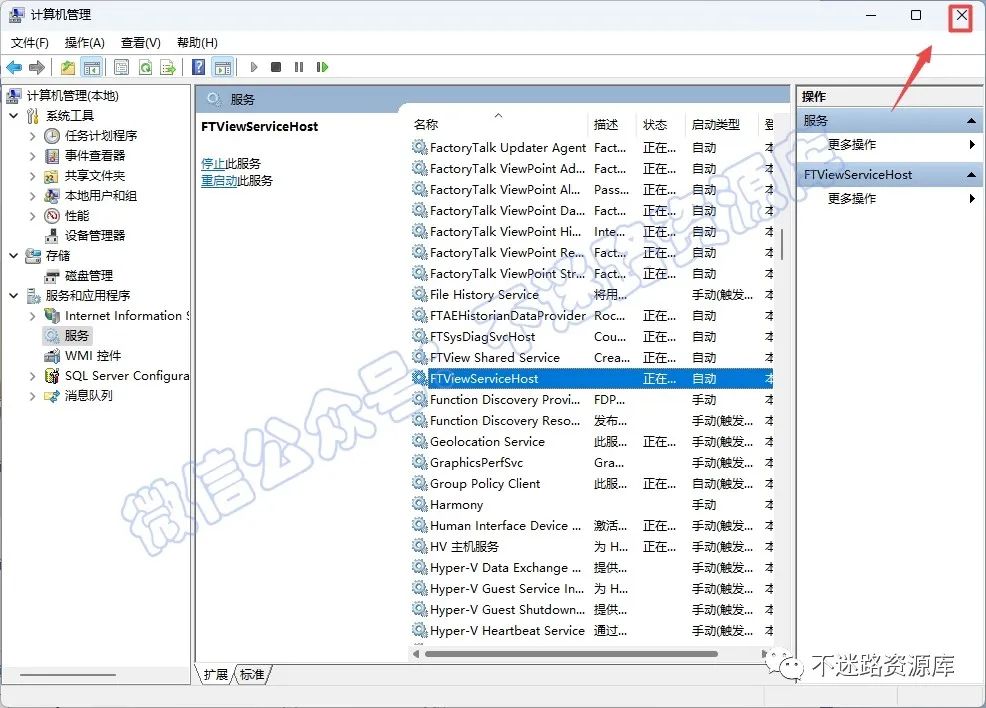Select 设备管理器 in the tree
The image size is (986, 708).
click(94, 236)
